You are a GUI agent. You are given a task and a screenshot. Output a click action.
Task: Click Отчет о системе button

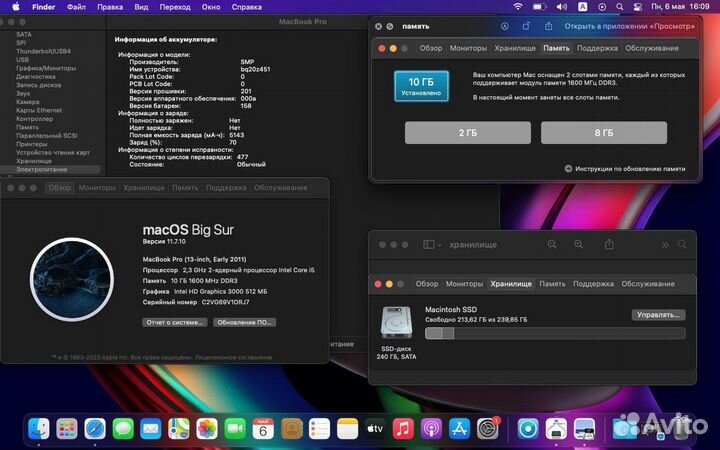tap(174, 322)
